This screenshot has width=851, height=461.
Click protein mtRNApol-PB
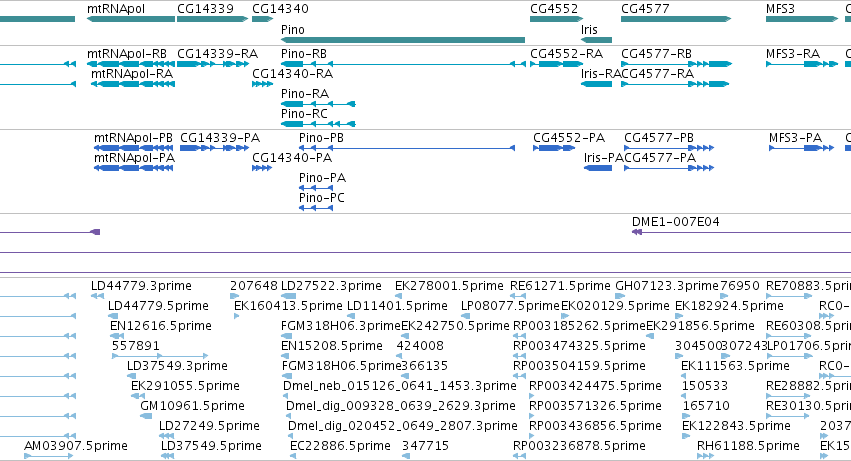pyautogui.click(x=134, y=148)
